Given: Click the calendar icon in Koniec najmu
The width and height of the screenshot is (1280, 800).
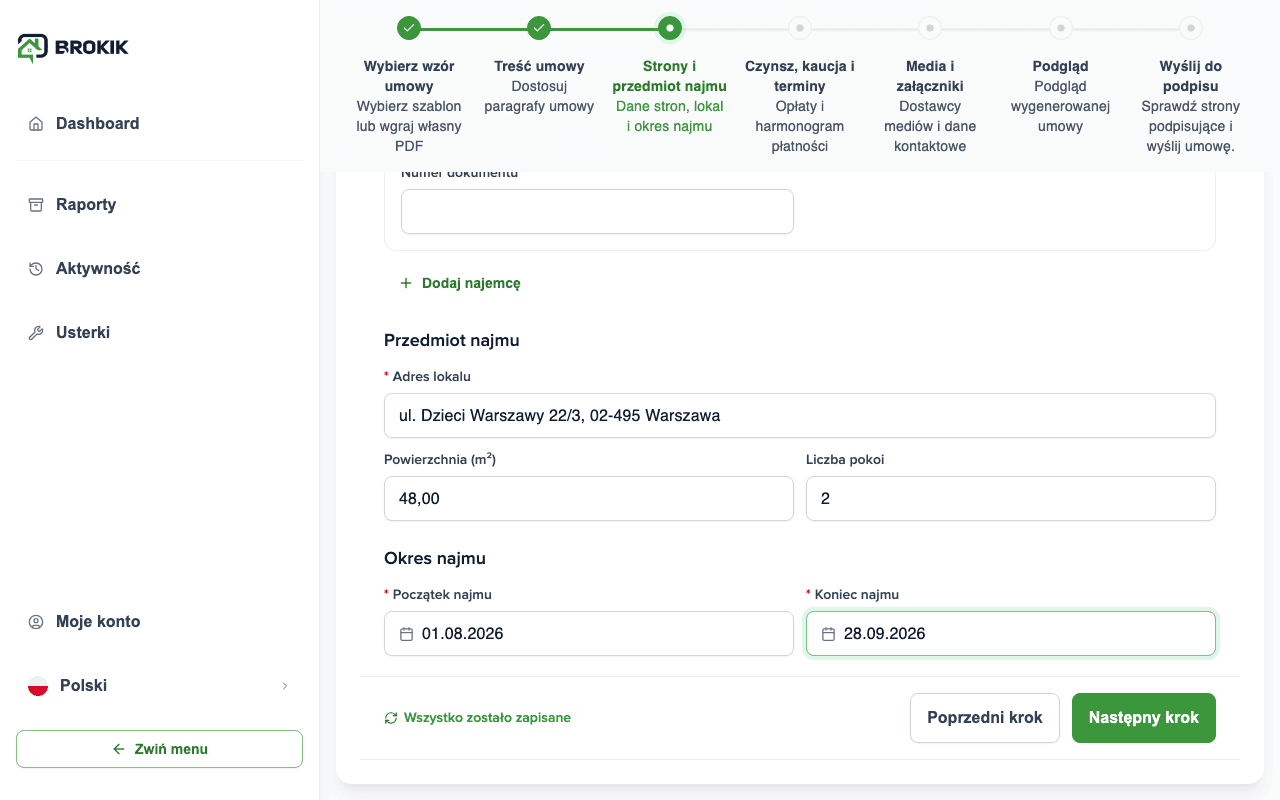Looking at the screenshot, I should pyautogui.click(x=829, y=634).
